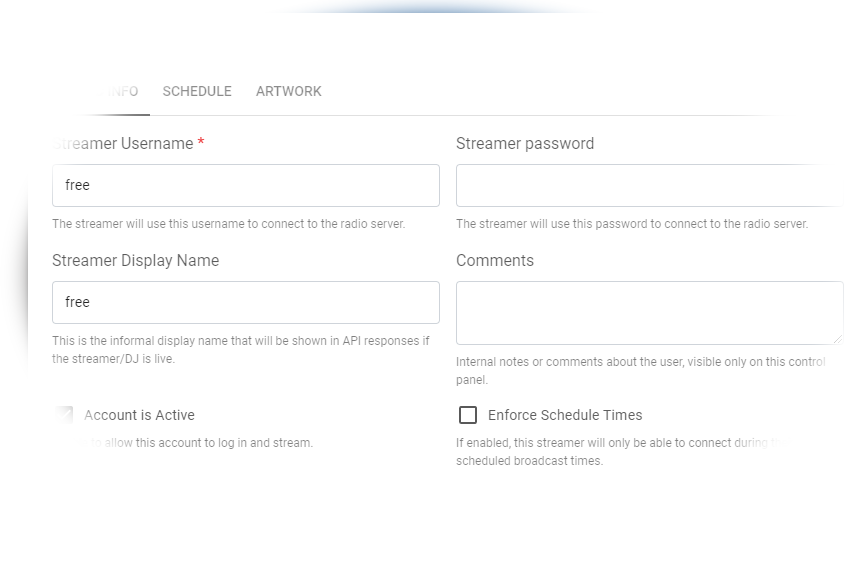Click the "Enforce Schedule Times" label text
868x563 pixels.
click(565, 415)
